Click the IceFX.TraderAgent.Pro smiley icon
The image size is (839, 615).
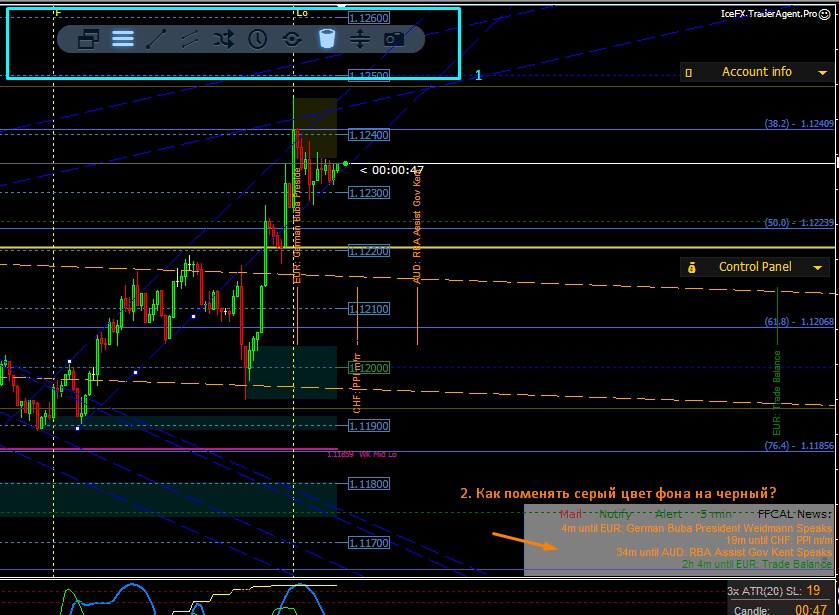point(825,14)
